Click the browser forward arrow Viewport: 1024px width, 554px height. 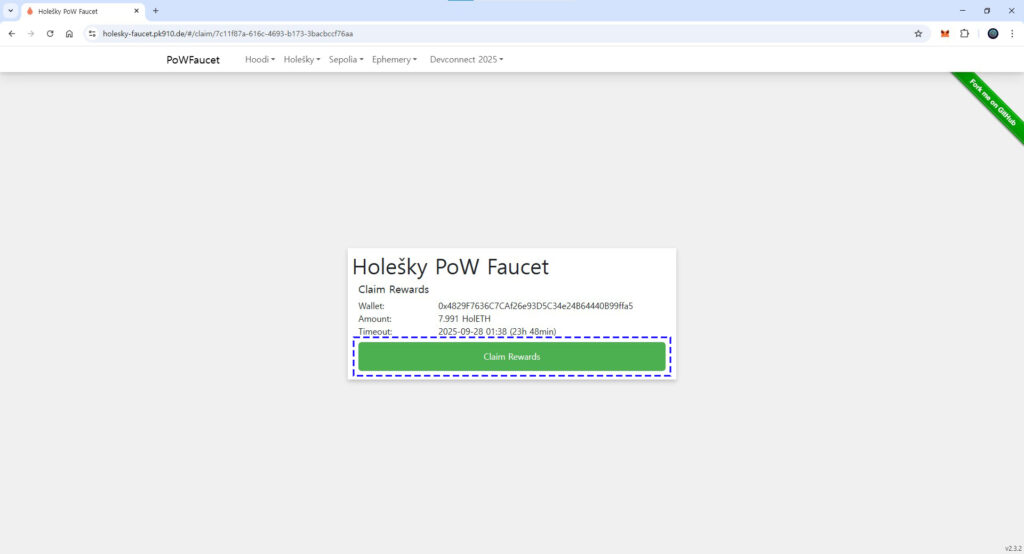[31, 33]
